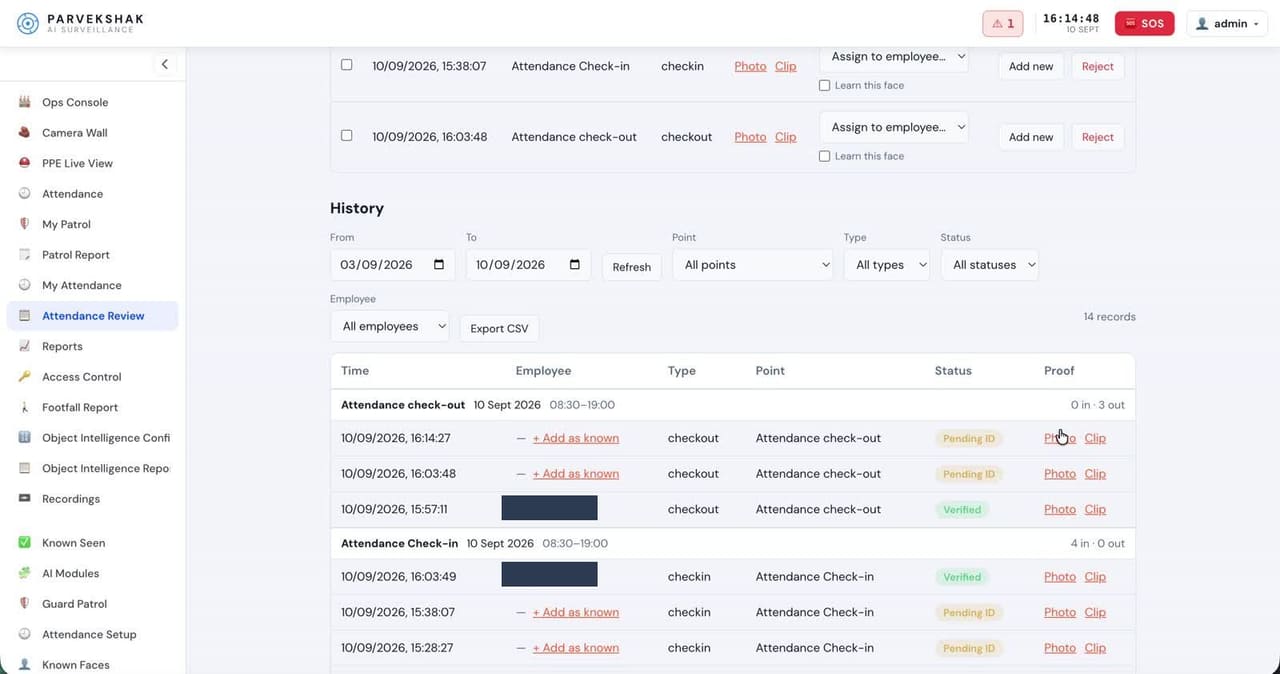The width and height of the screenshot is (1280, 674).
Task: Click Add as known for 15:28:27 checkin
Action: pyautogui.click(x=576, y=648)
